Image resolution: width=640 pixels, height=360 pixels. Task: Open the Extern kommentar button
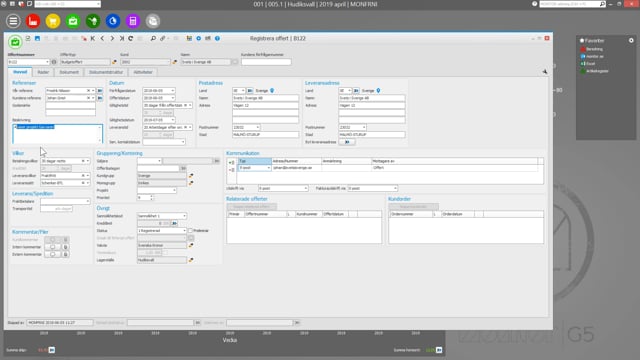(52, 254)
